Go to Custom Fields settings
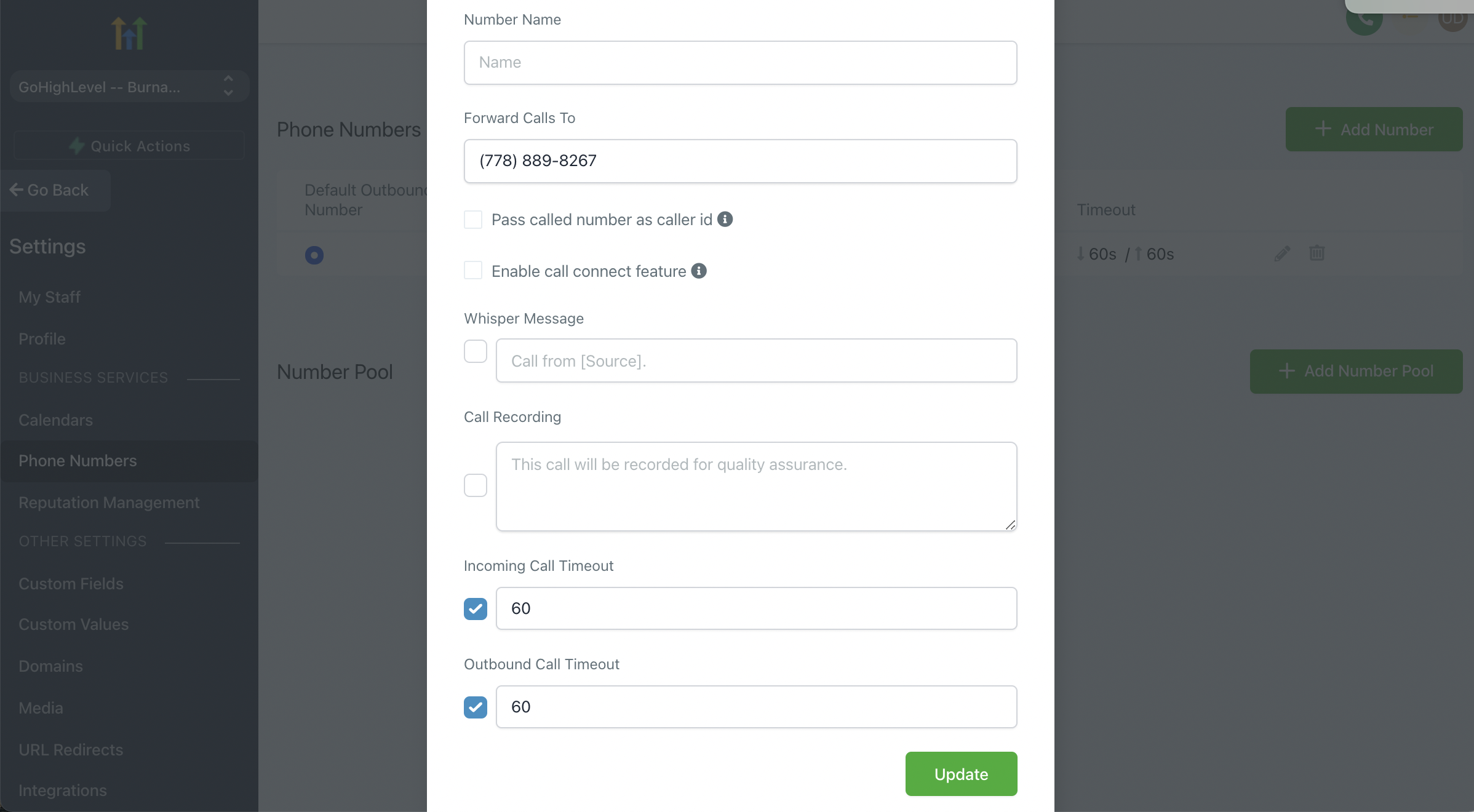This screenshot has width=1474, height=812. (x=71, y=584)
